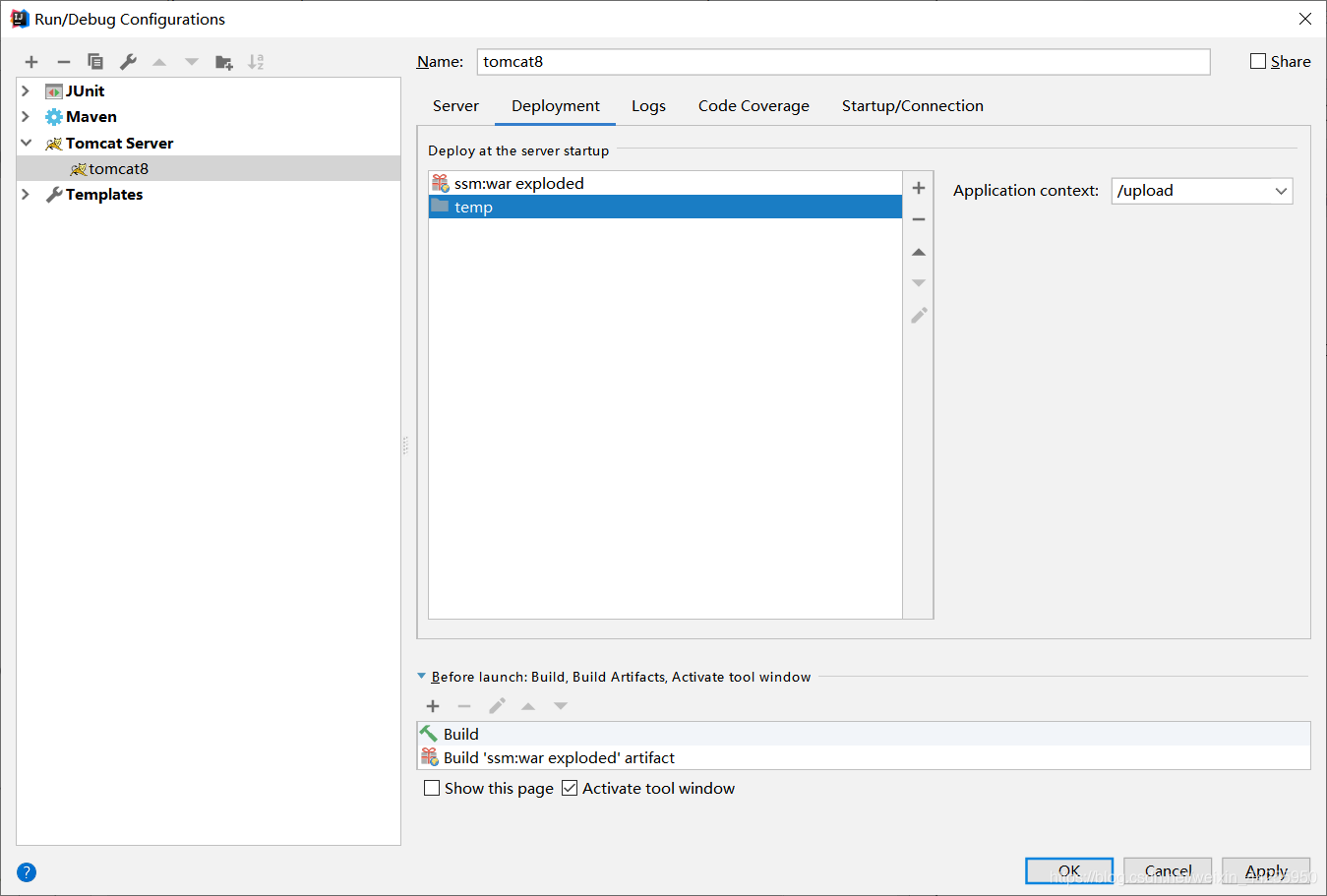The height and width of the screenshot is (896, 1327).
Task: Select the Deployment tab
Action: click(x=556, y=106)
